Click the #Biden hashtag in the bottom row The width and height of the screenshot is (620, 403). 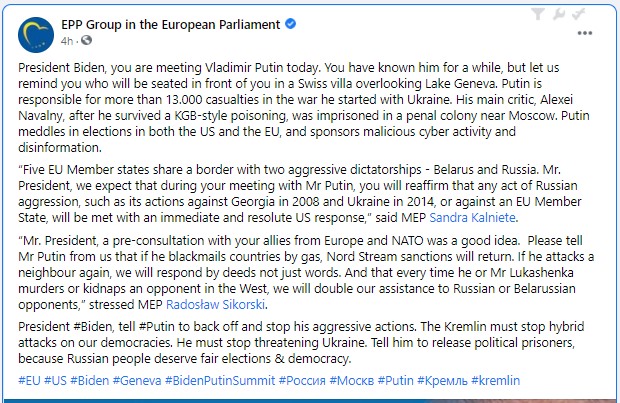click(x=89, y=380)
